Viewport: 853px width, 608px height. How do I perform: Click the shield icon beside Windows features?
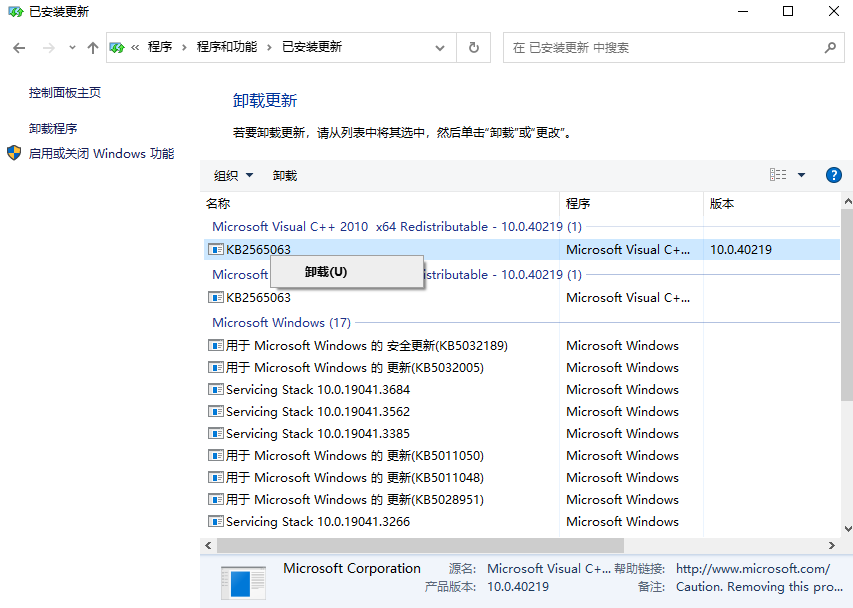point(14,153)
